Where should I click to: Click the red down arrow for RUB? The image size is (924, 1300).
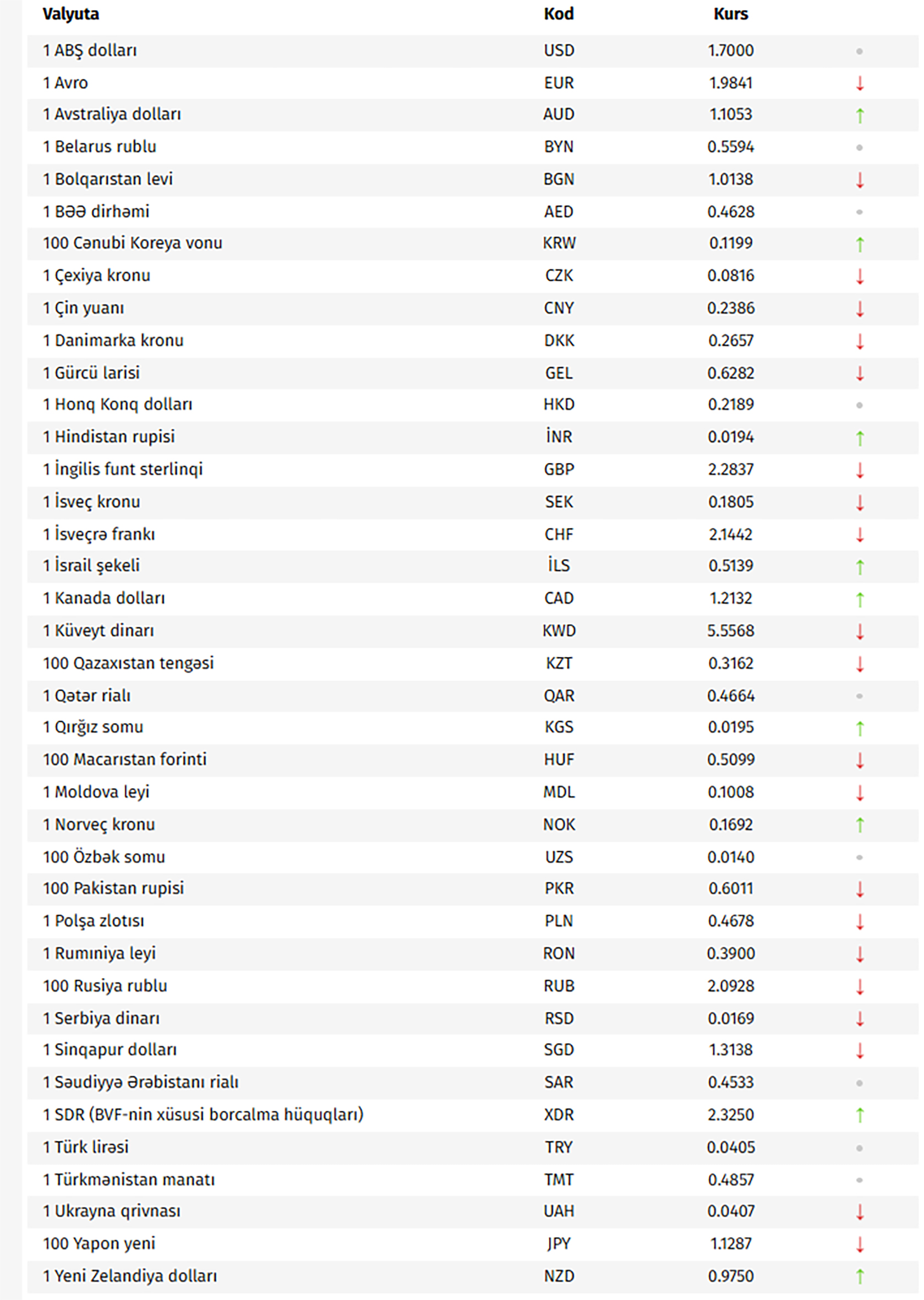(x=860, y=986)
